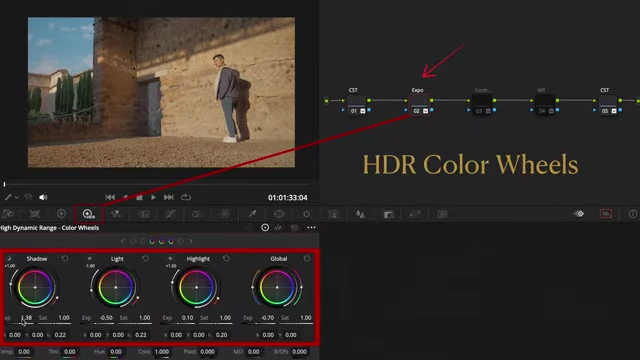Reset all HDR color wheels

[x=295, y=227]
